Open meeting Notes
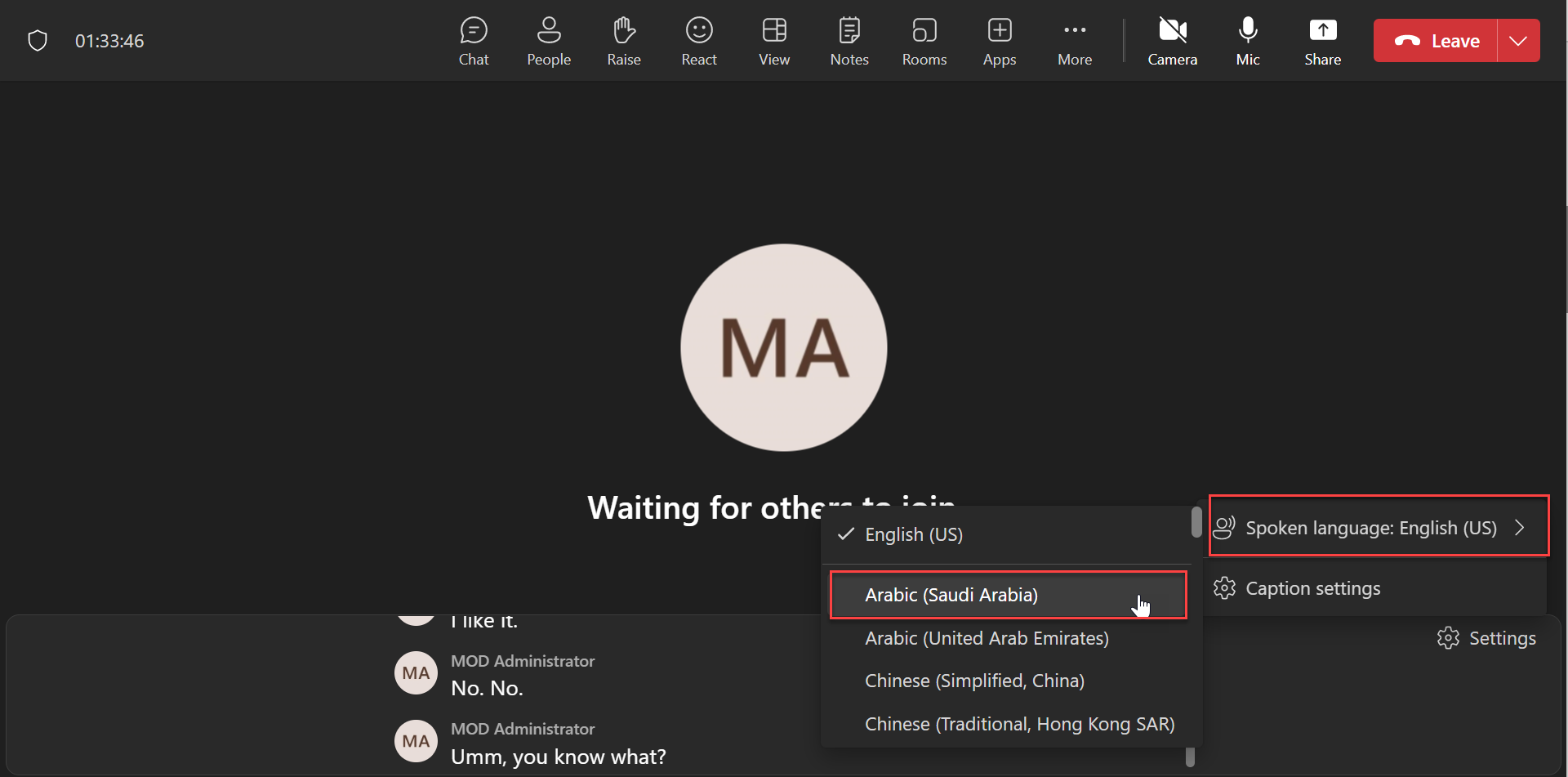Viewport: 1568px width, 777px height. (849, 41)
